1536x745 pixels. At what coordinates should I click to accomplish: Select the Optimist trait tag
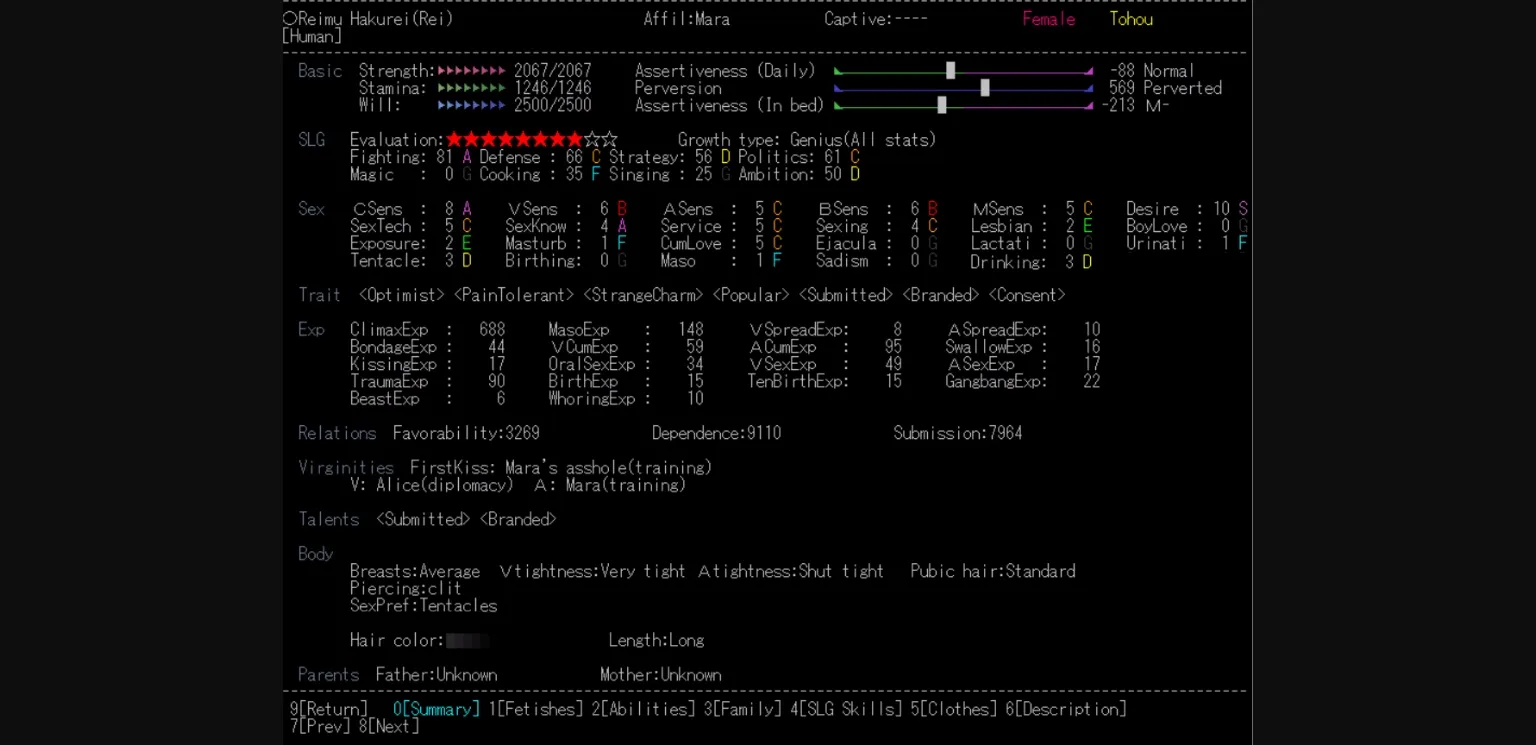coord(402,296)
